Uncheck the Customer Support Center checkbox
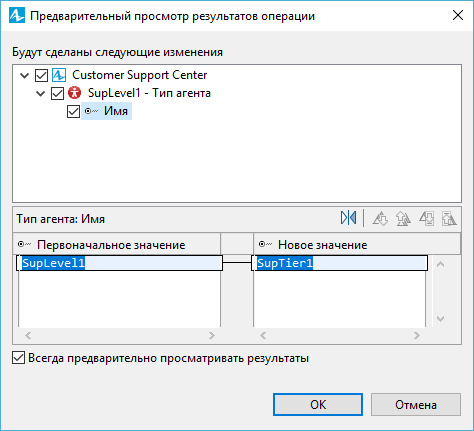Screen dimensions: 474x431 41,75
